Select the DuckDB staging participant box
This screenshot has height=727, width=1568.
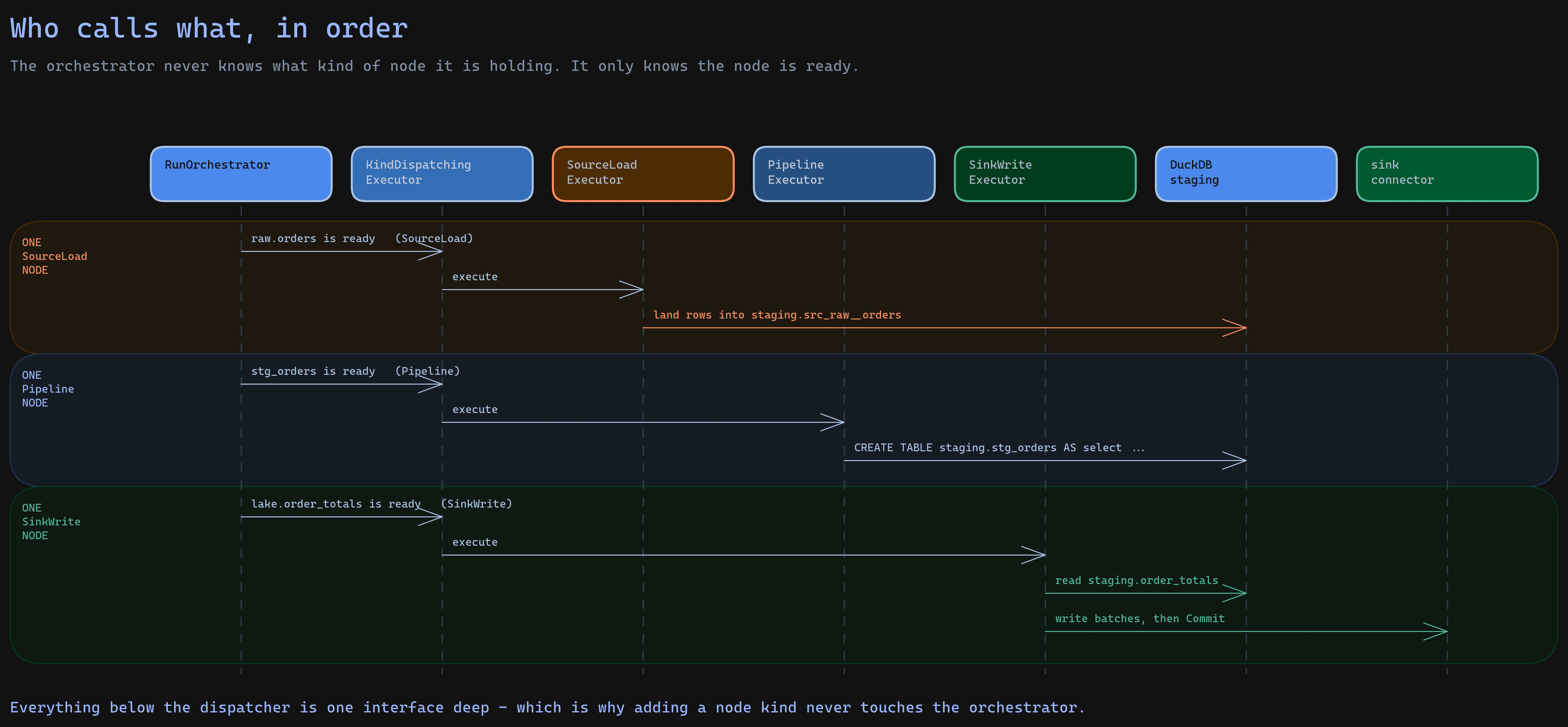(1246, 173)
